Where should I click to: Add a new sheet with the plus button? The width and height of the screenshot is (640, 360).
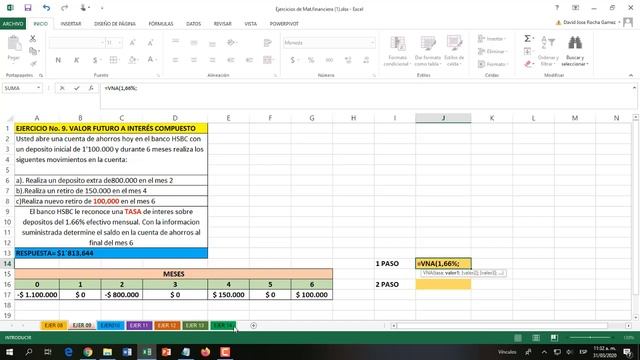[x=253, y=325]
